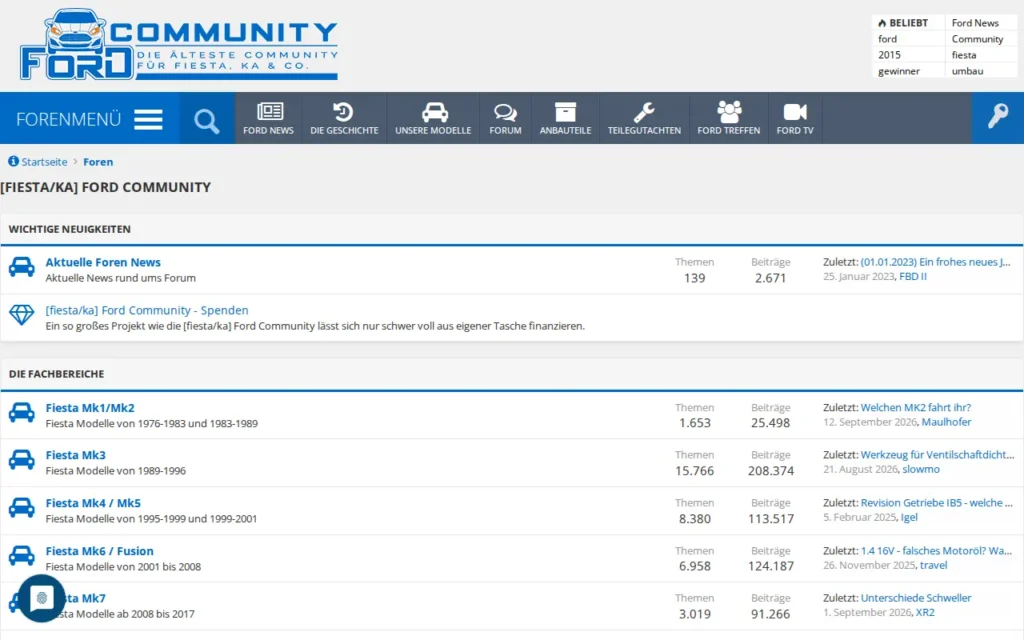The image size is (1024, 640).
Task: Select Teilegutachten menu label
Action: tap(644, 131)
